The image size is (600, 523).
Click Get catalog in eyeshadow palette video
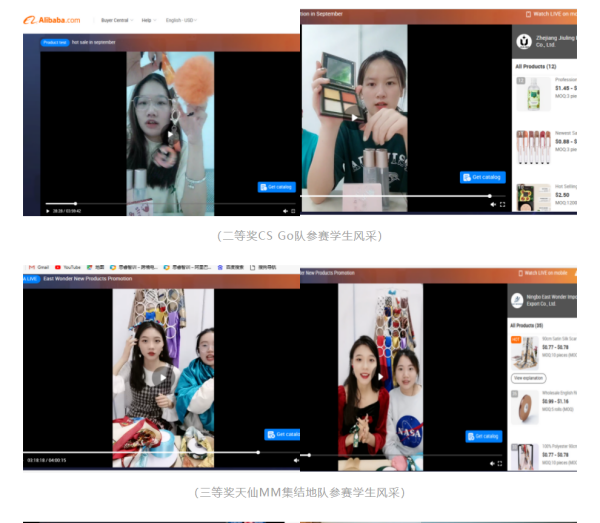point(483,177)
